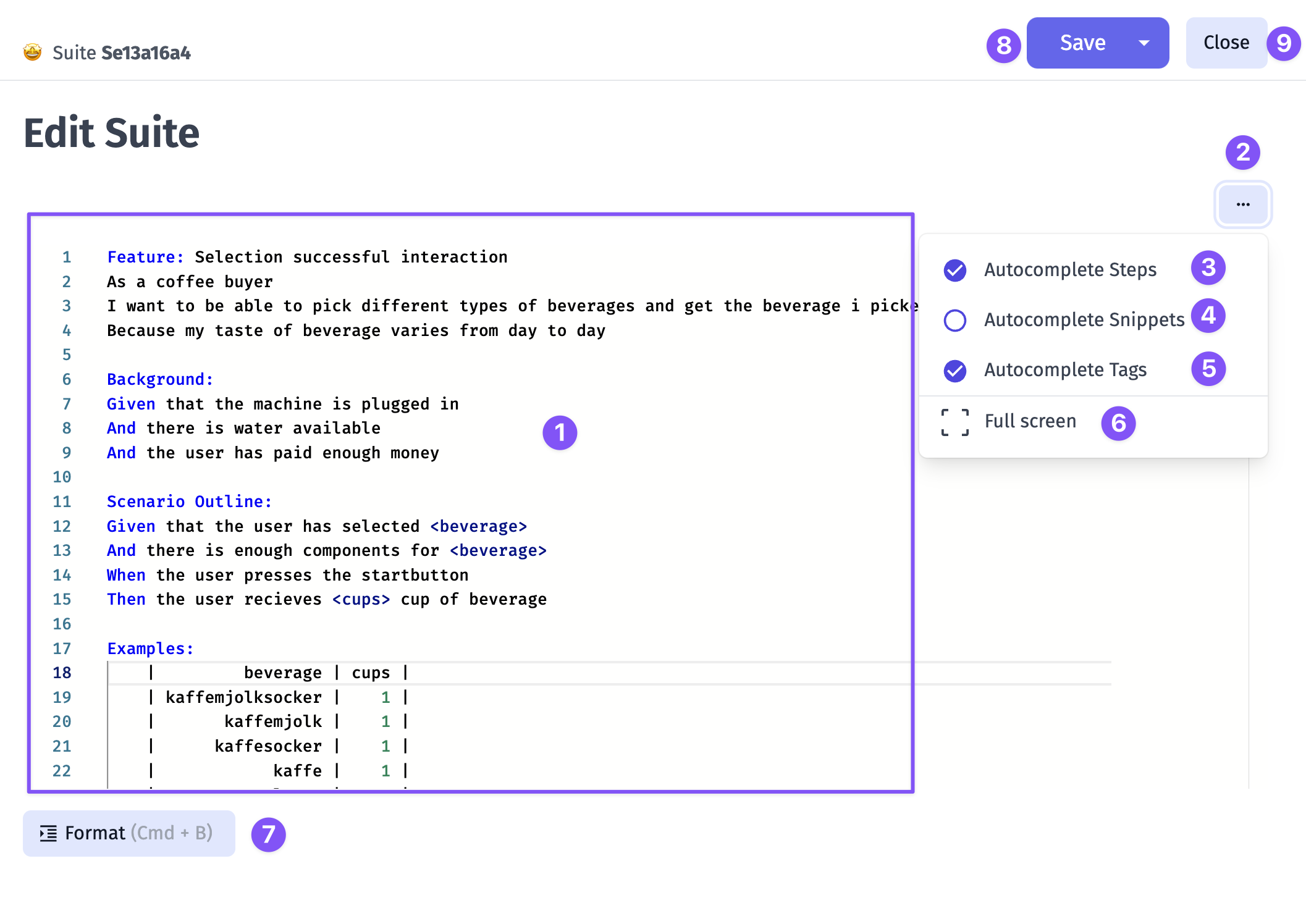This screenshot has height=924, width=1306.
Task: Click the '<beverage>' placeholder on line 12
Action: point(479,526)
